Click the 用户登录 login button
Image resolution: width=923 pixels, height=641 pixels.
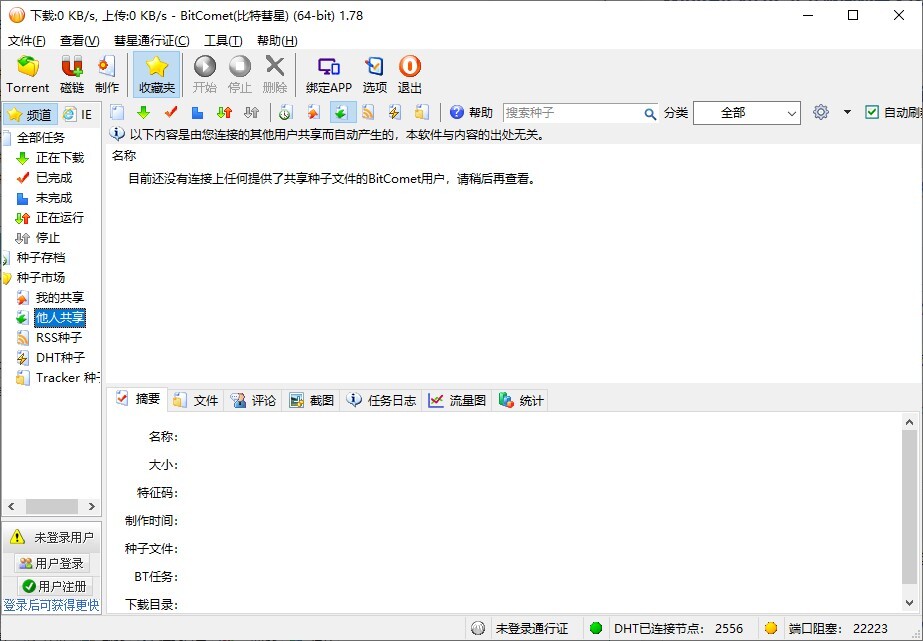[x=51, y=563]
